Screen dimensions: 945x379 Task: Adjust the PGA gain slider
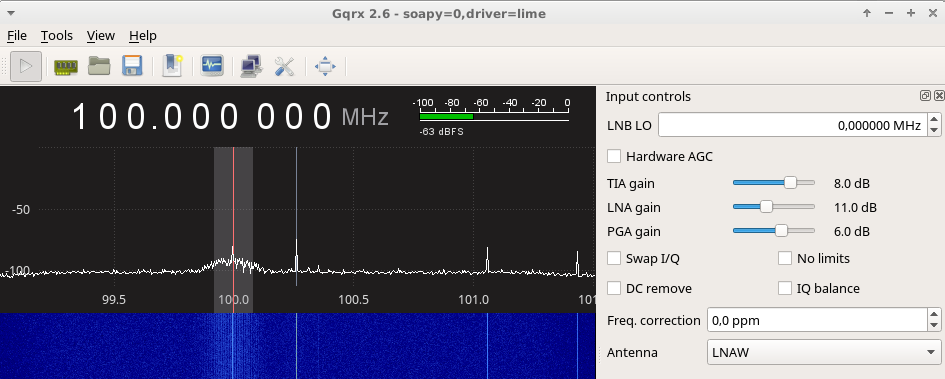[x=774, y=231]
